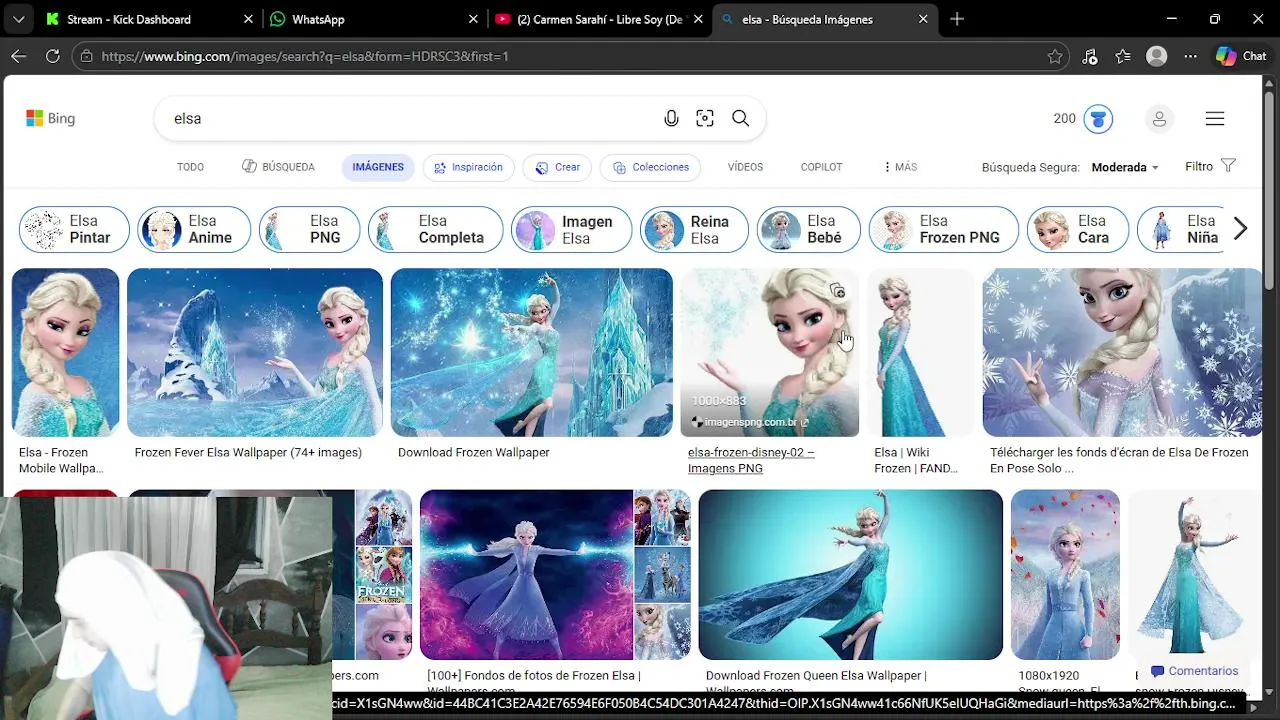The width and height of the screenshot is (1280, 720).
Task: Open the Colecciones tab
Action: point(650,167)
